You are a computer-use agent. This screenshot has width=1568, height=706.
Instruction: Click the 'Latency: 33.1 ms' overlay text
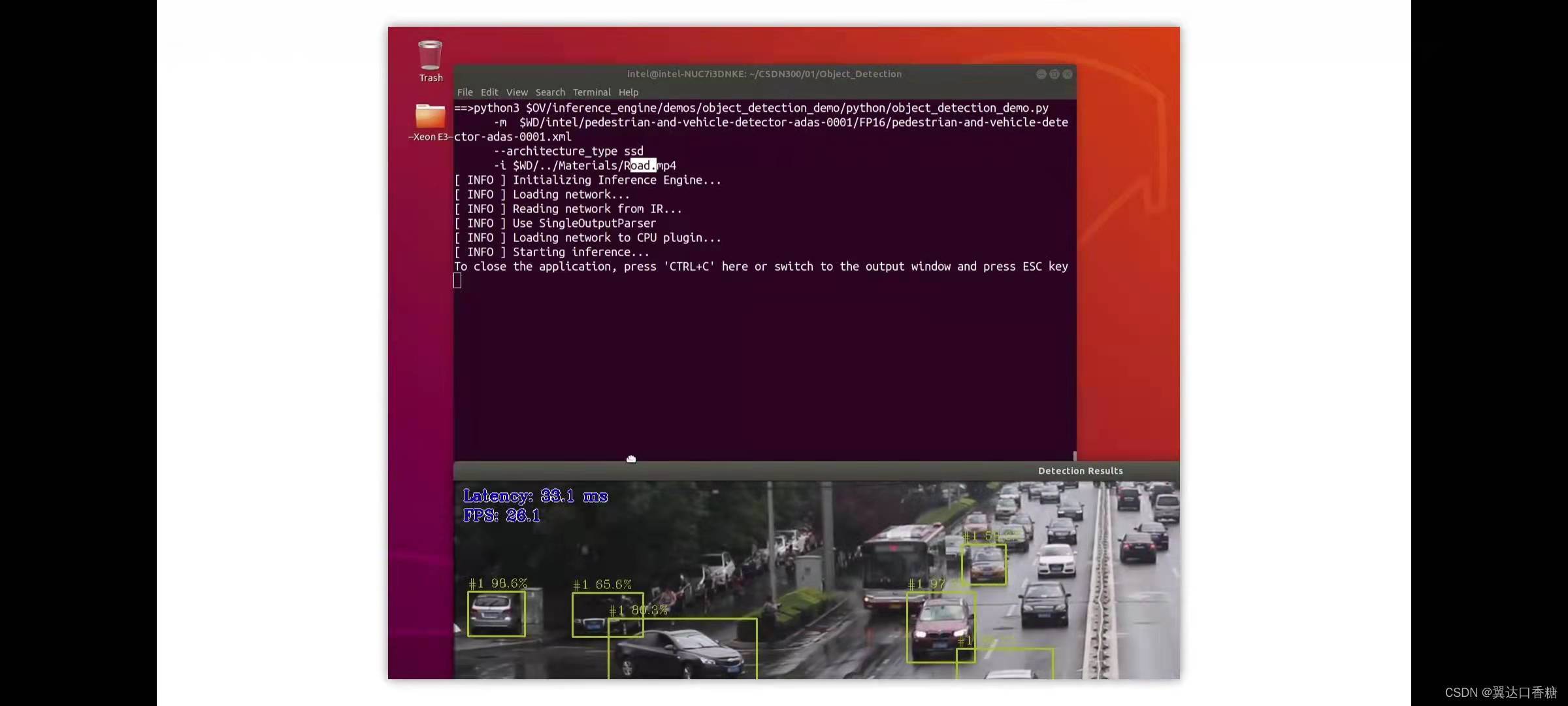point(536,496)
